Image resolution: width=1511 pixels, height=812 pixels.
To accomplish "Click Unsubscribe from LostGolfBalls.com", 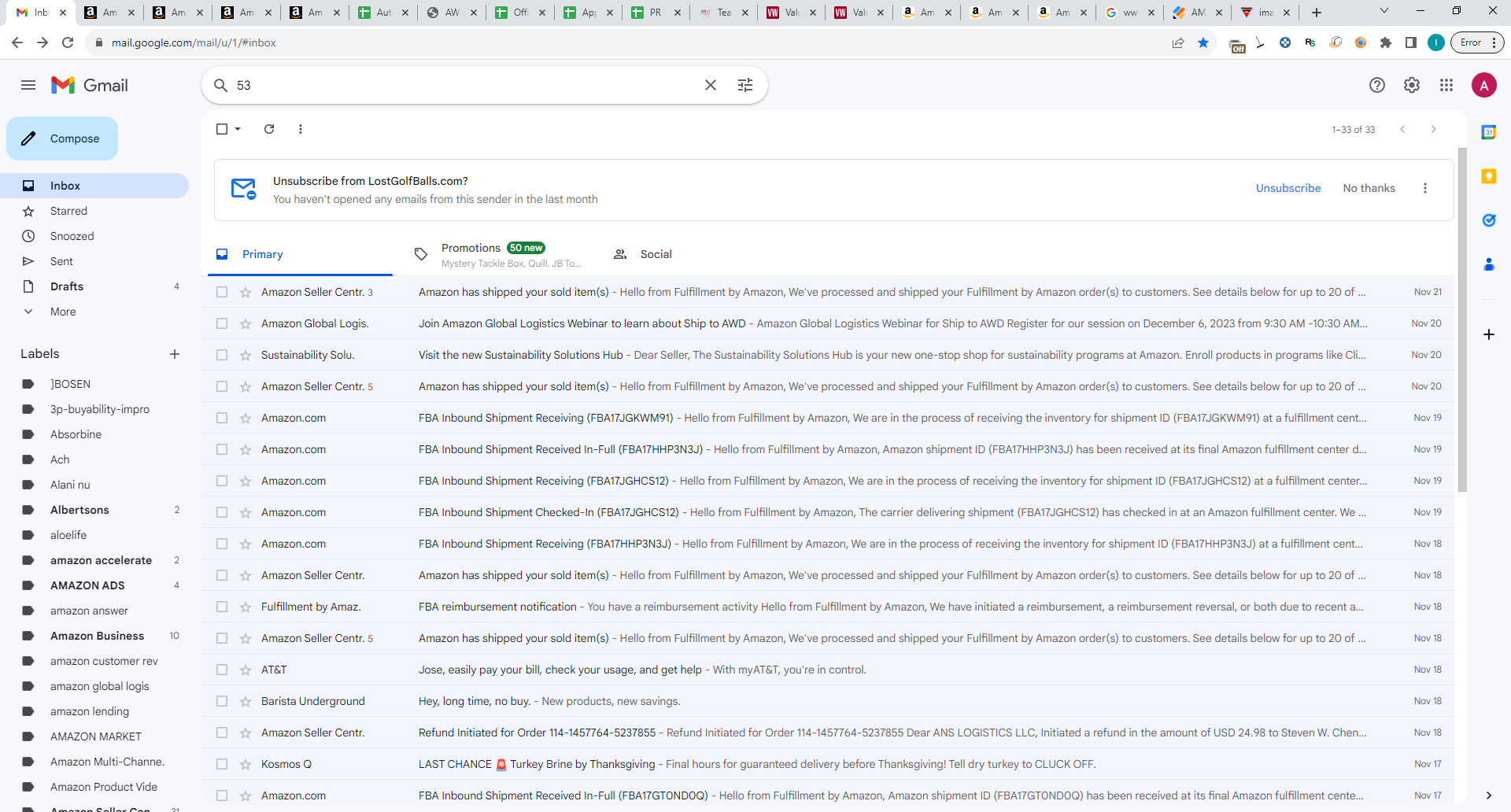I will [1288, 188].
